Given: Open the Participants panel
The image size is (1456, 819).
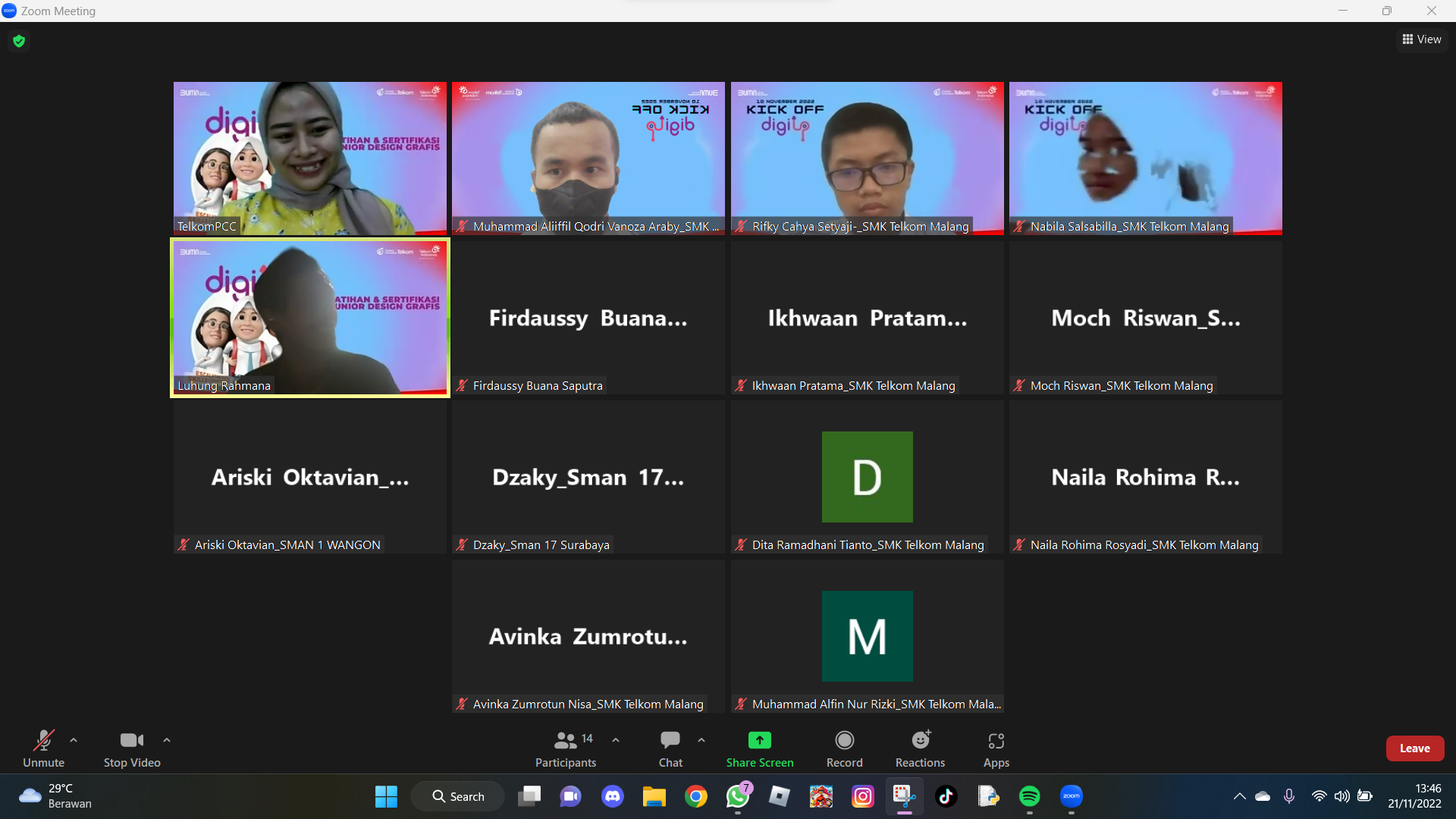Looking at the screenshot, I should (x=565, y=748).
